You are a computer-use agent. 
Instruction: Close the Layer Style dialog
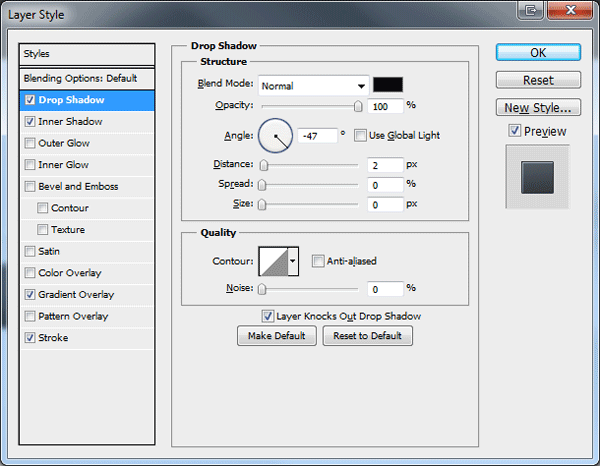(570, 10)
